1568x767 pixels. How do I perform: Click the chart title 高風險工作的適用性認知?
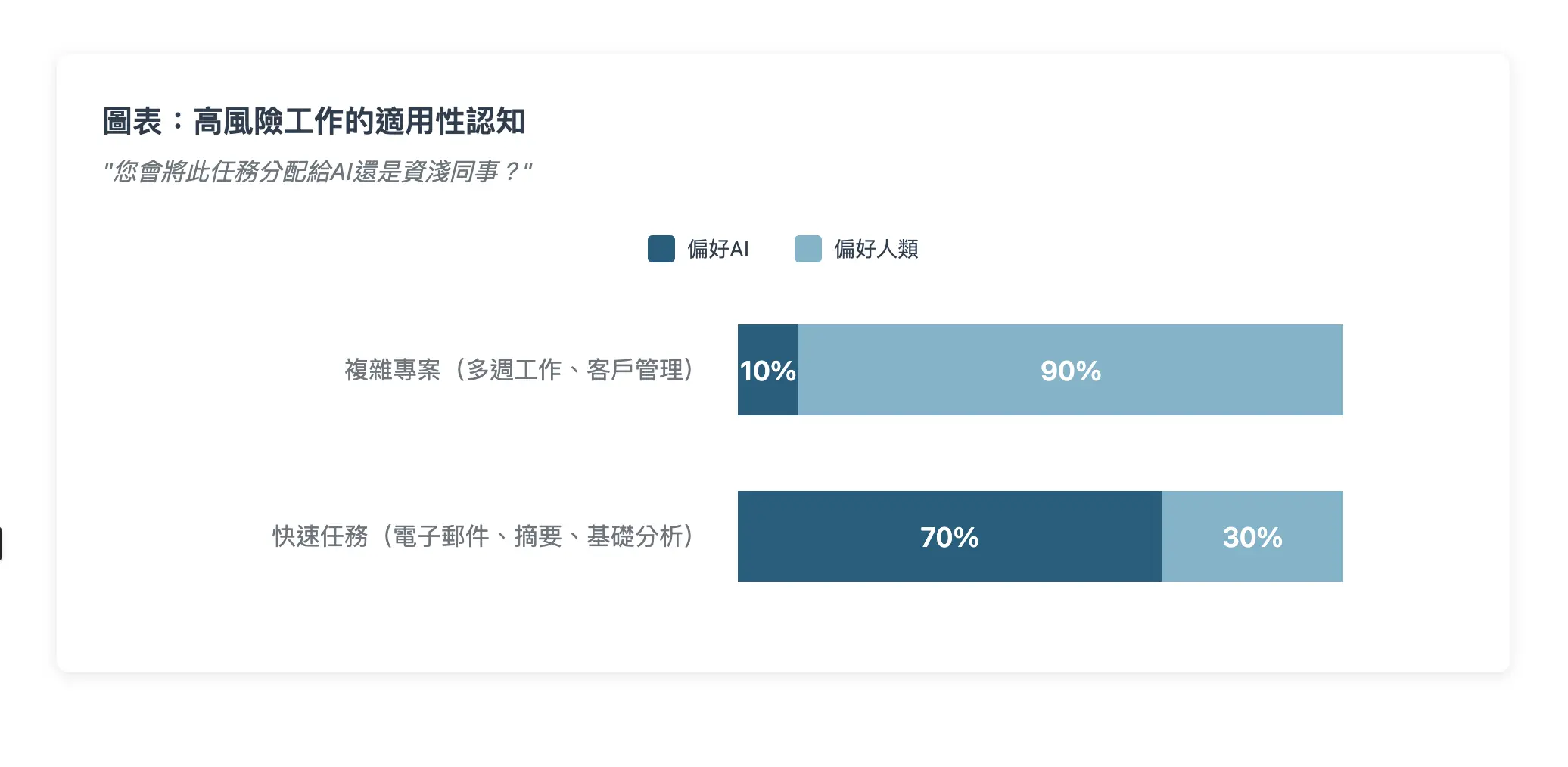pyautogui.click(x=359, y=121)
